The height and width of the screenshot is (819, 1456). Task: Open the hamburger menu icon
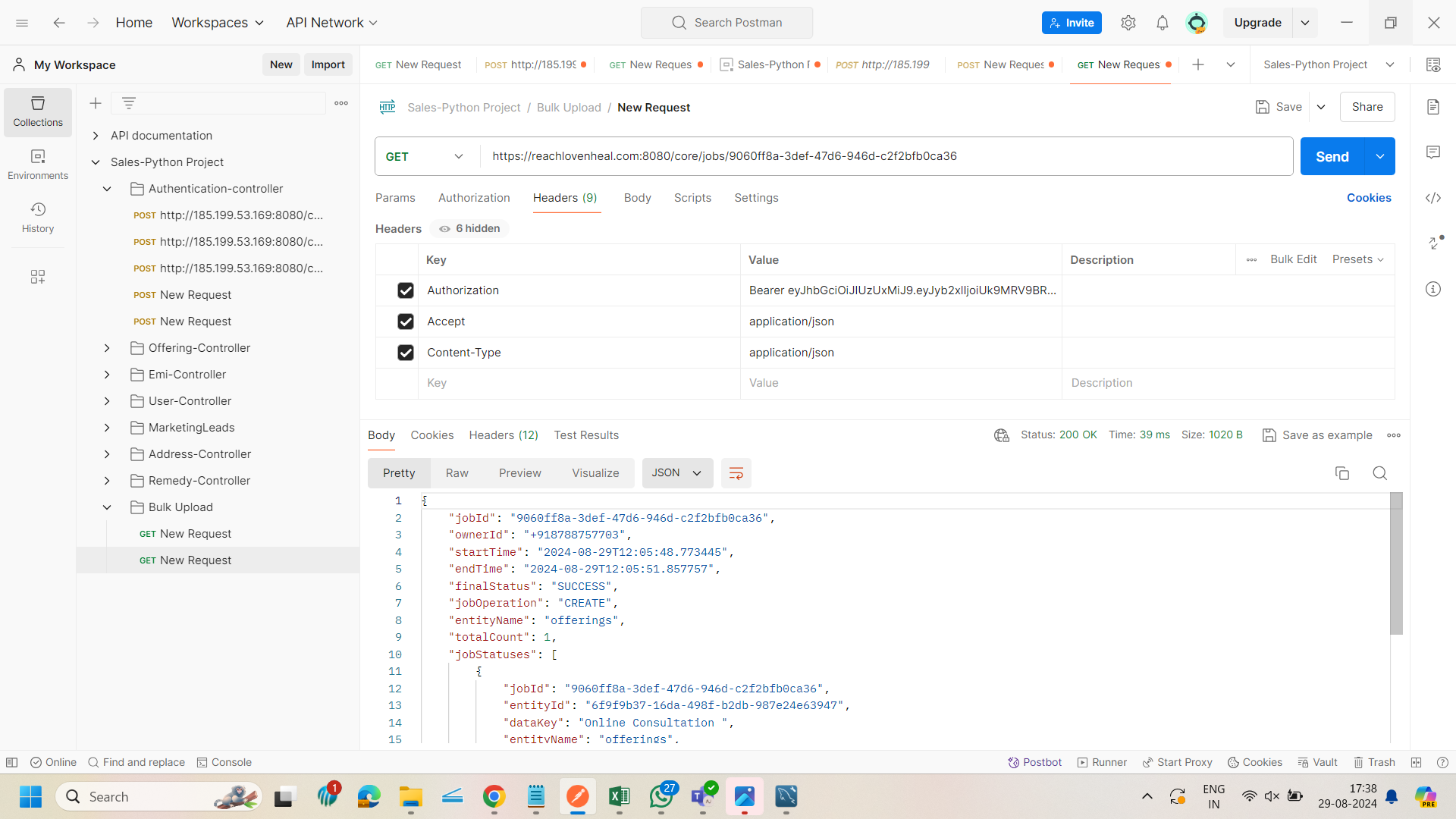click(x=22, y=23)
